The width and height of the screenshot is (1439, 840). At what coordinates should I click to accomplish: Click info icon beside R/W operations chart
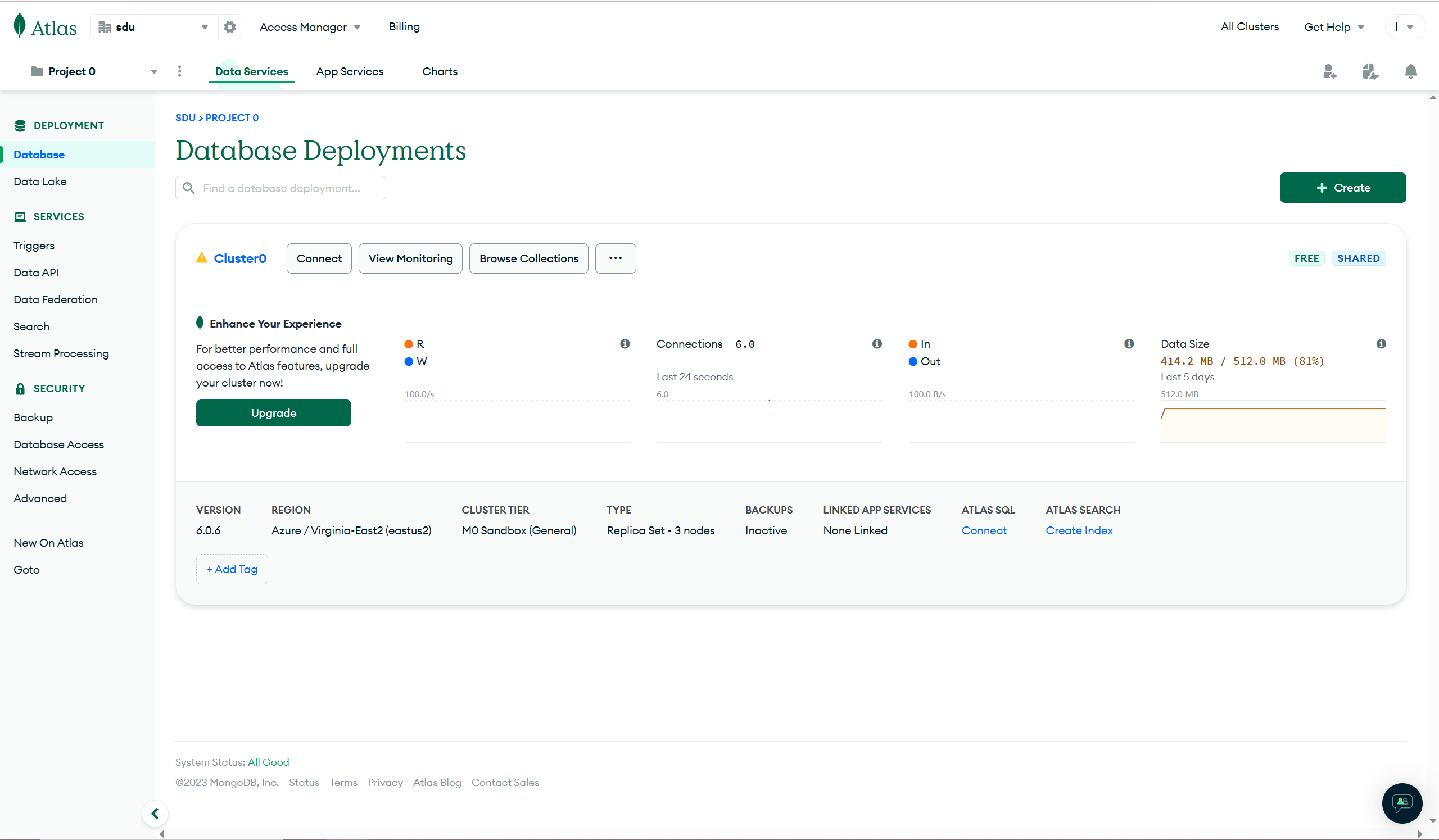tap(625, 343)
